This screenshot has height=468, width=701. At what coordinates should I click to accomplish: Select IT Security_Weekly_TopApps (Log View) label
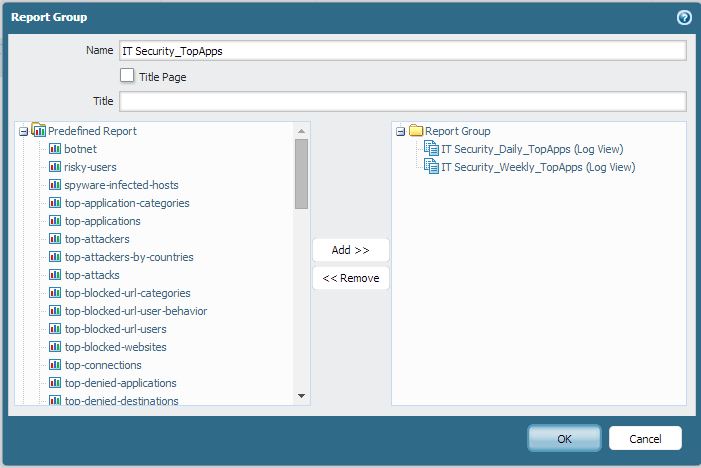538,167
